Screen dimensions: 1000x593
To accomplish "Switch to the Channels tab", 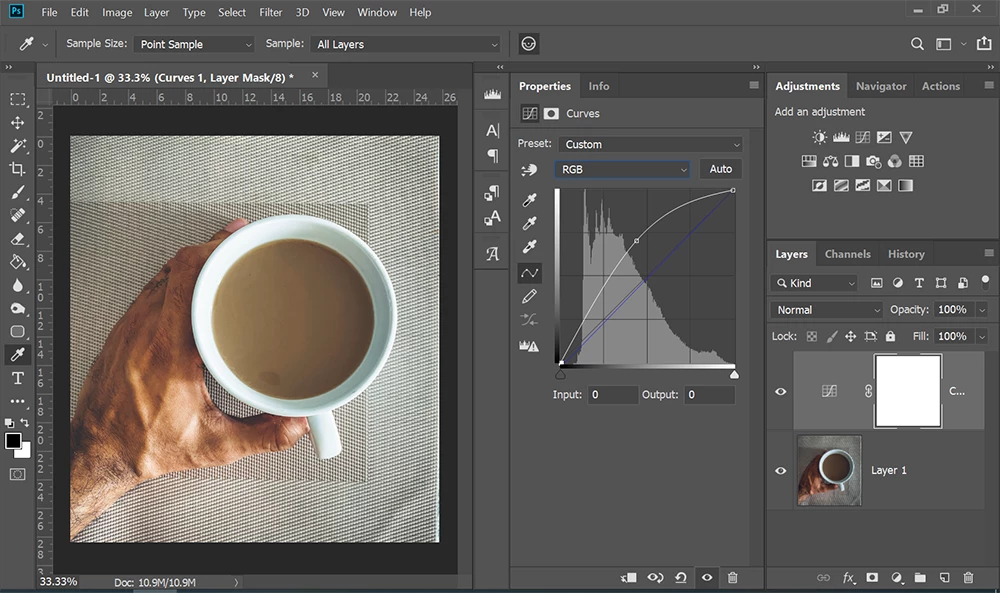I will [x=848, y=254].
